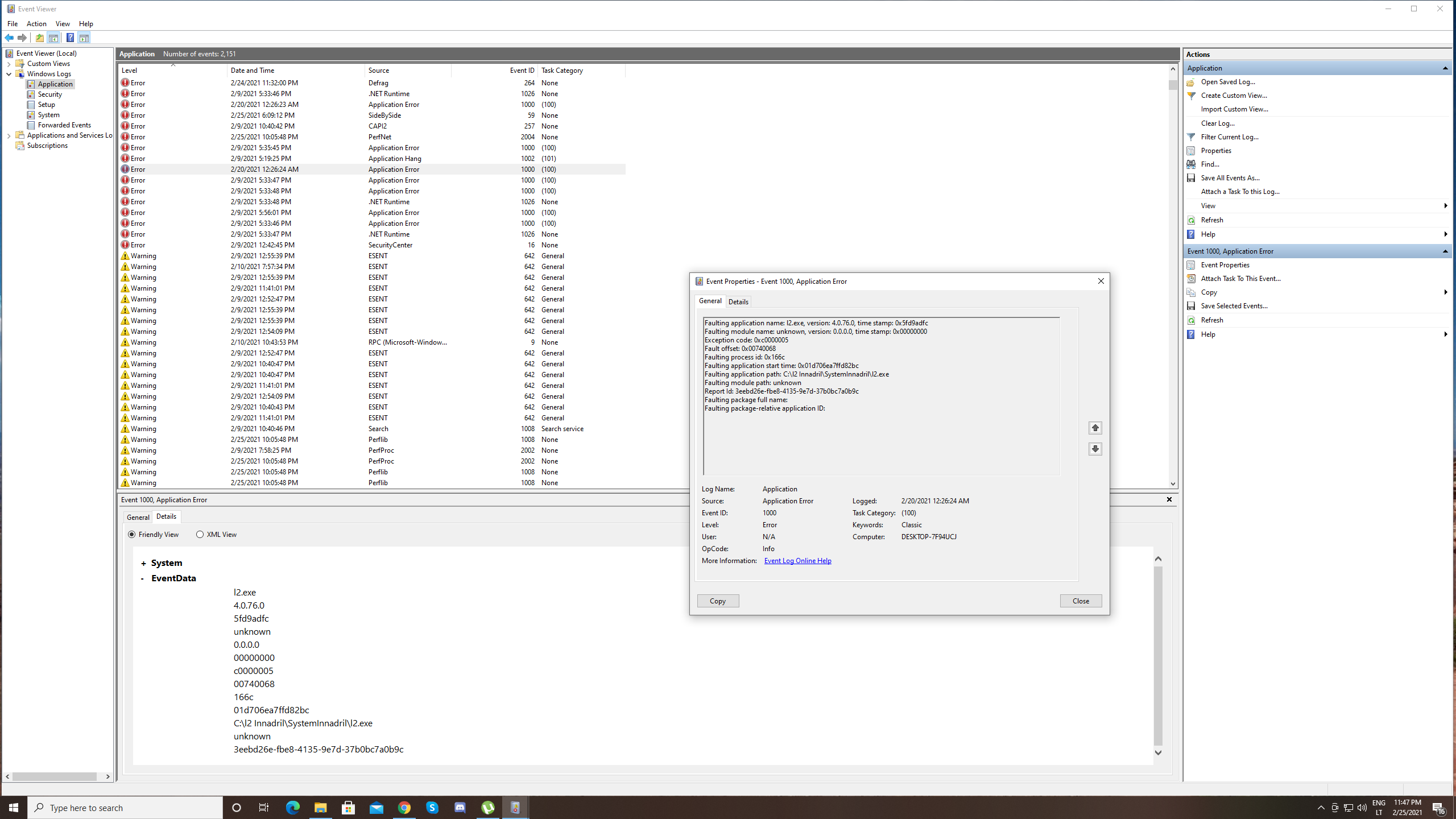
Task: Select the Friendly View radio button
Action: (x=132, y=535)
